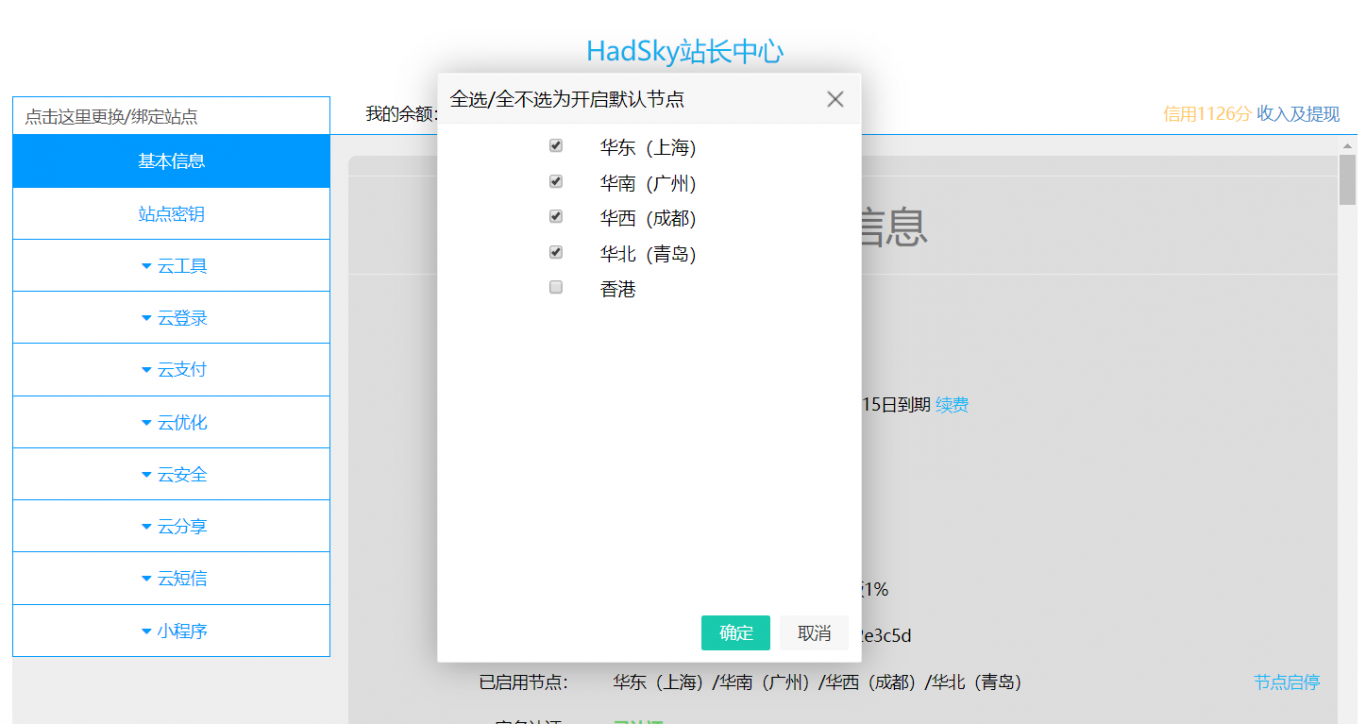Screen dimensions: 1366x724
Task: Expand the 云安全 menu
Action: [x=171, y=474]
